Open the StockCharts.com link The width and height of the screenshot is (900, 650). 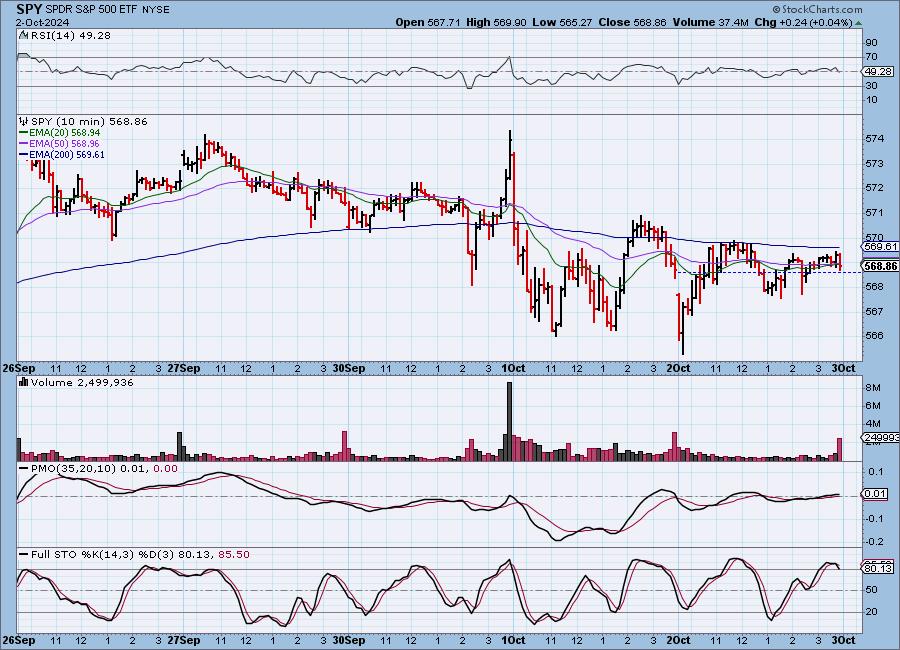pyautogui.click(x=817, y=9)
